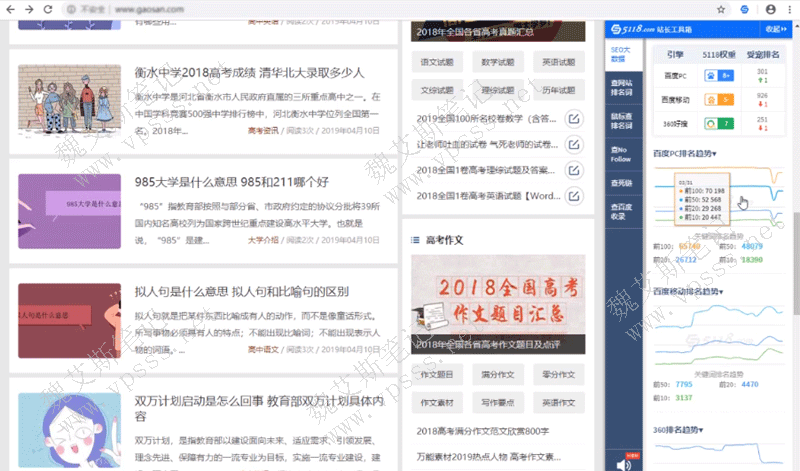Expand the 百度PC排名趋势 dropdown
Screen dimensions: 800x471
click(685, 154)
